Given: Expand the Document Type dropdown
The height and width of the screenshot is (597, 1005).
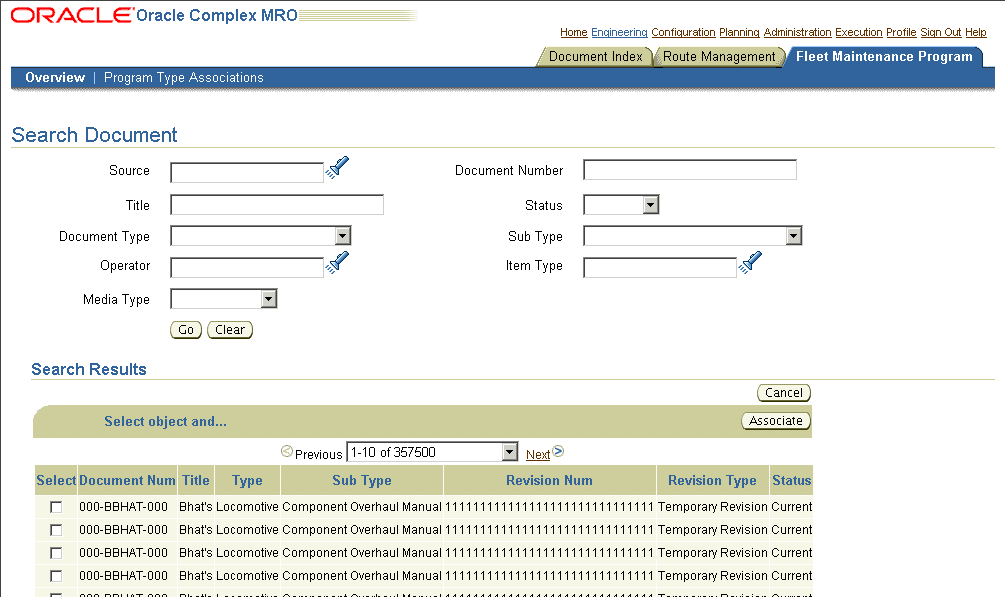Looking at the screenshot, I should click(343, 236).
